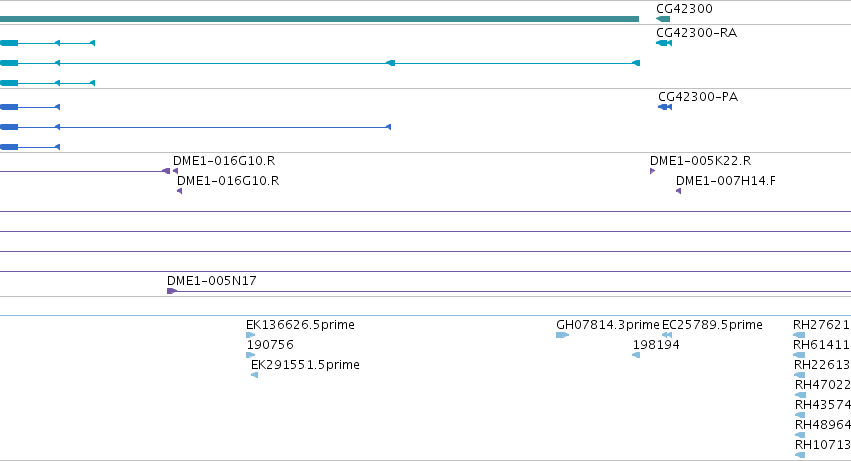The image size is (851, 461).
Task: Select the EK291551.5prime arrow glyph
Action: (255, 375)
